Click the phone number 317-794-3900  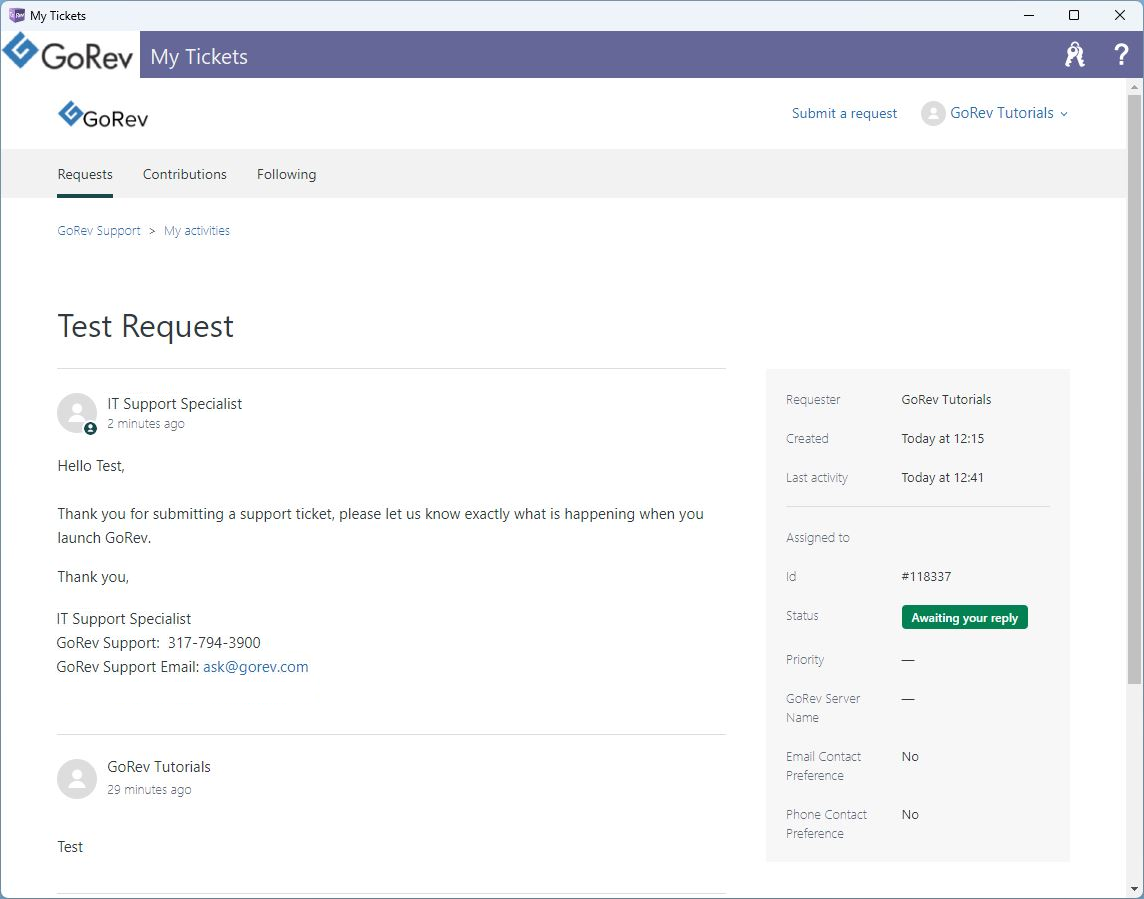(214, 643)
